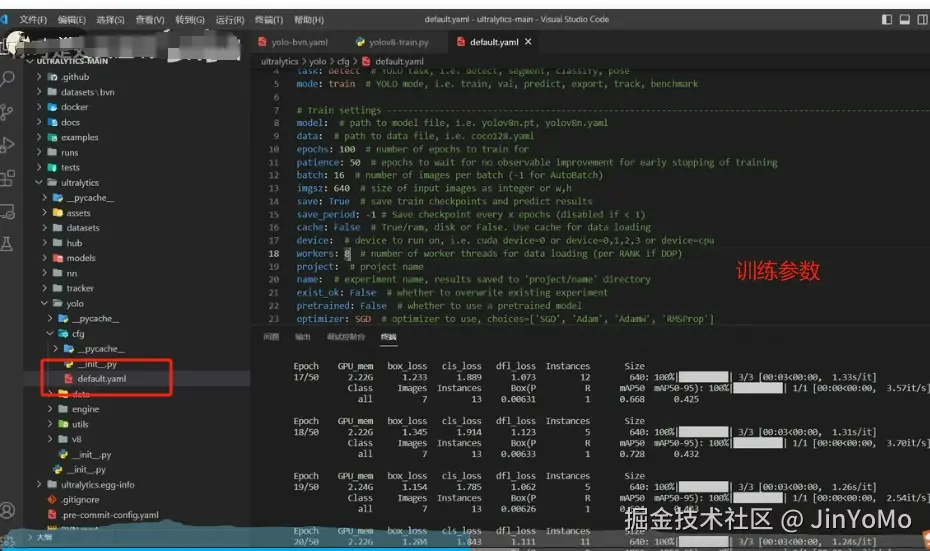Image resolution: width=930 pixels, height=551 pixels.
Task: Open Run and Debug view icon
Action: tap(7, 144)
